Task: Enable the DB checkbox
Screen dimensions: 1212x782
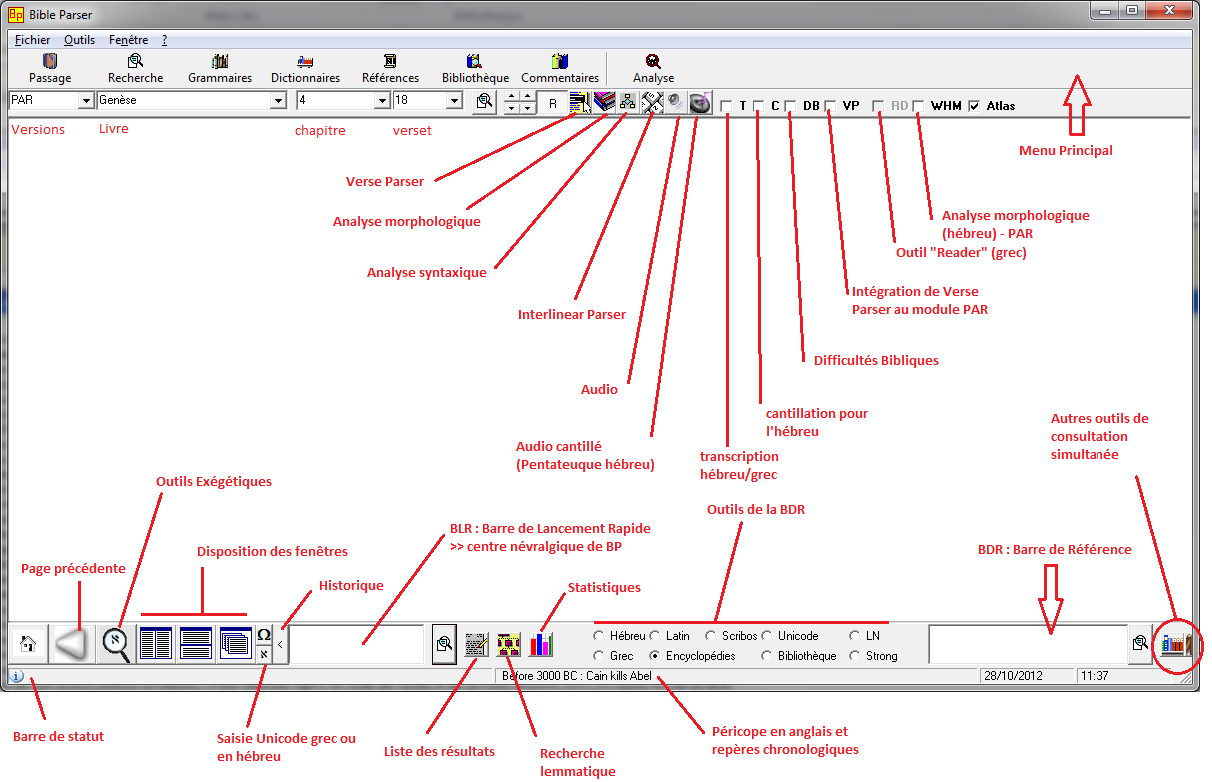Action: tap(790, 106)
